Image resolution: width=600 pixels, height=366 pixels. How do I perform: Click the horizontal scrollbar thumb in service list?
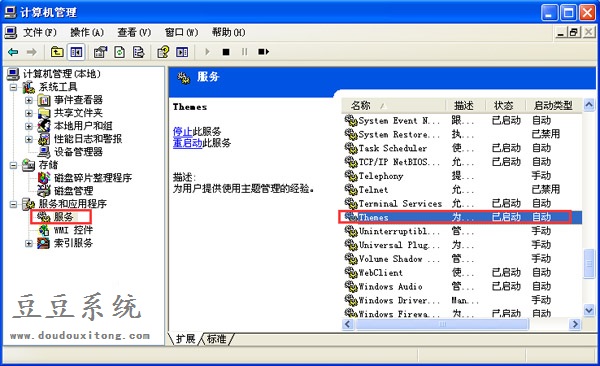tap(442, 324)
